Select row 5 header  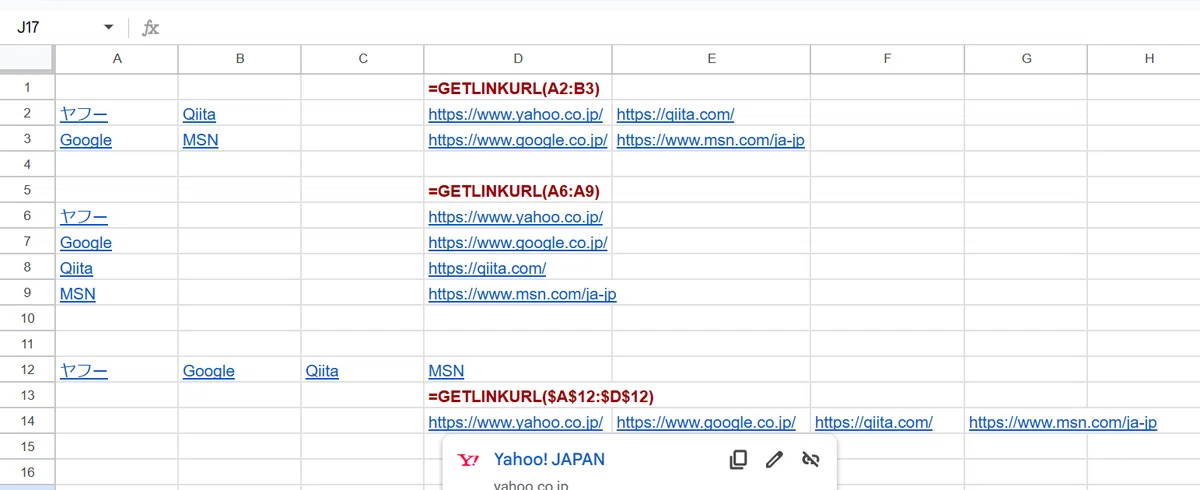pyautogui.click(x=27, y=191)
